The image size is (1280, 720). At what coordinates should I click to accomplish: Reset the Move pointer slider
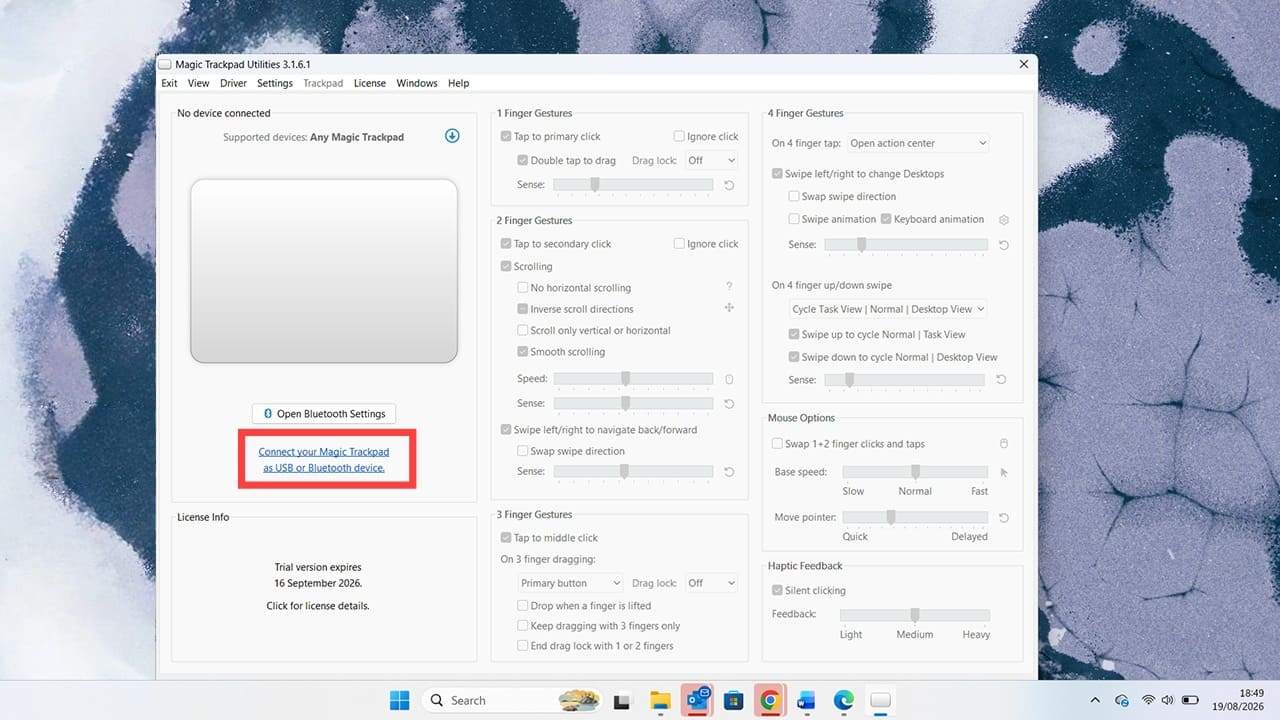click(x=1003, y=518)
